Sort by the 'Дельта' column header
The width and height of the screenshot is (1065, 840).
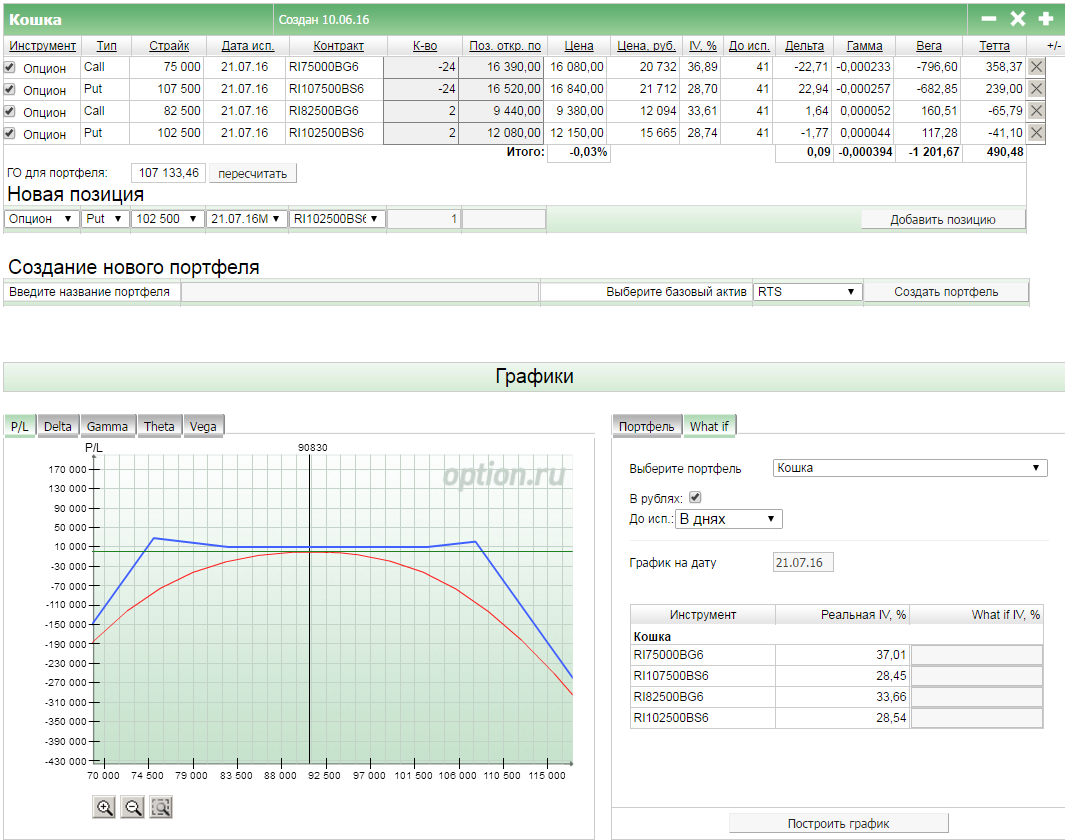click(804, 45)
